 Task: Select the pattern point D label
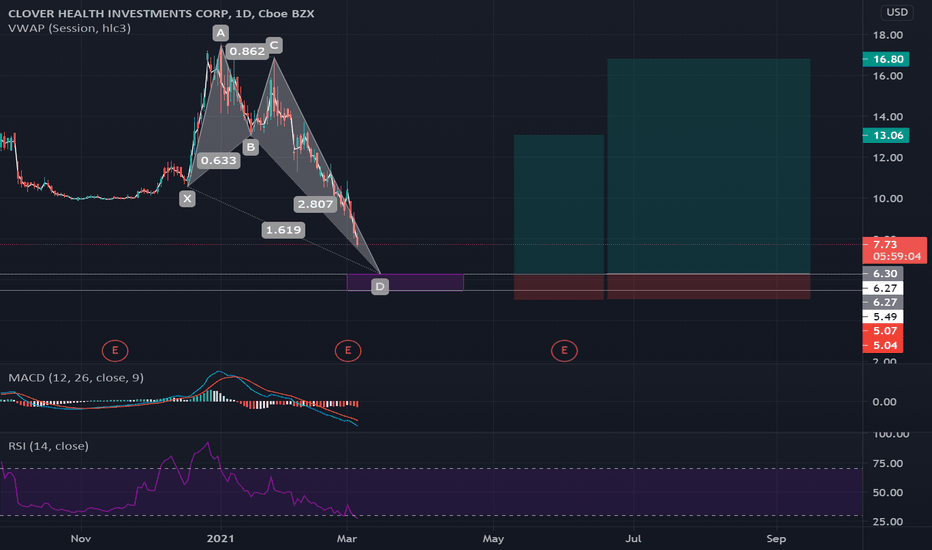380,287
